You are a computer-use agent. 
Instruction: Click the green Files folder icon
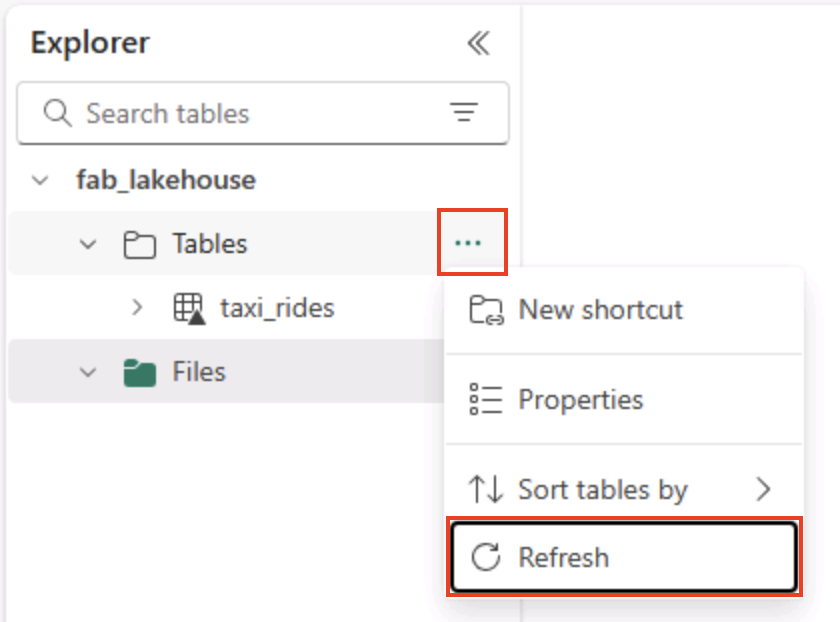140,373
